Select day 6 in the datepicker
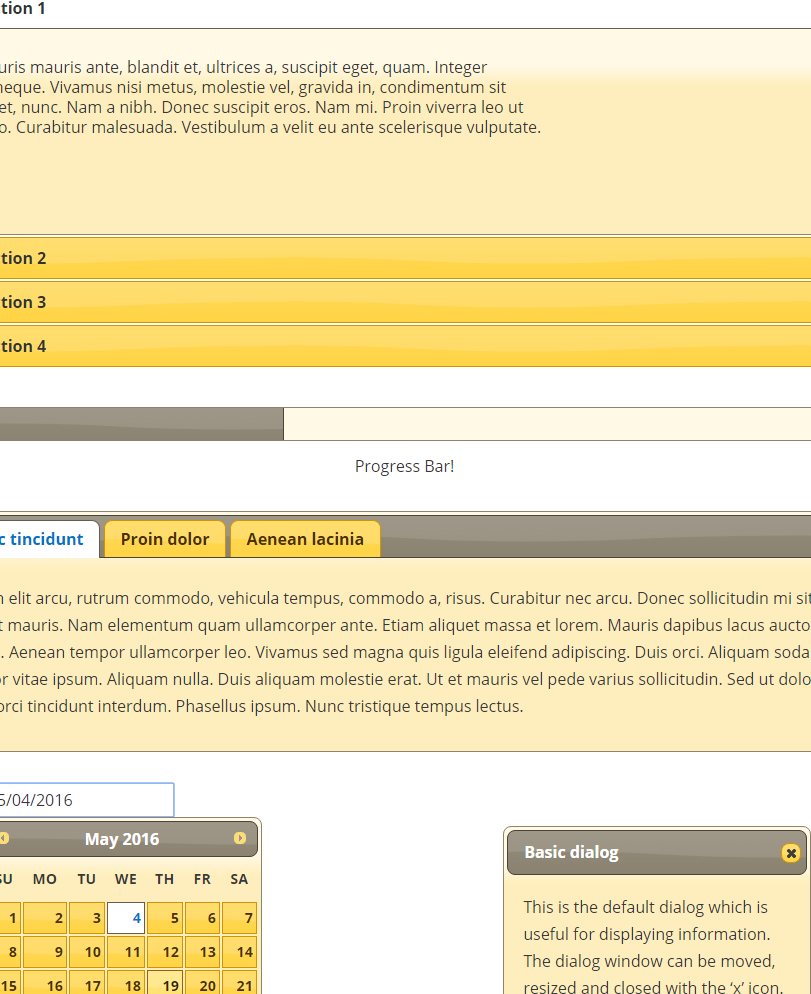Screen dimensions: 811x994 (x=202, y=918)
